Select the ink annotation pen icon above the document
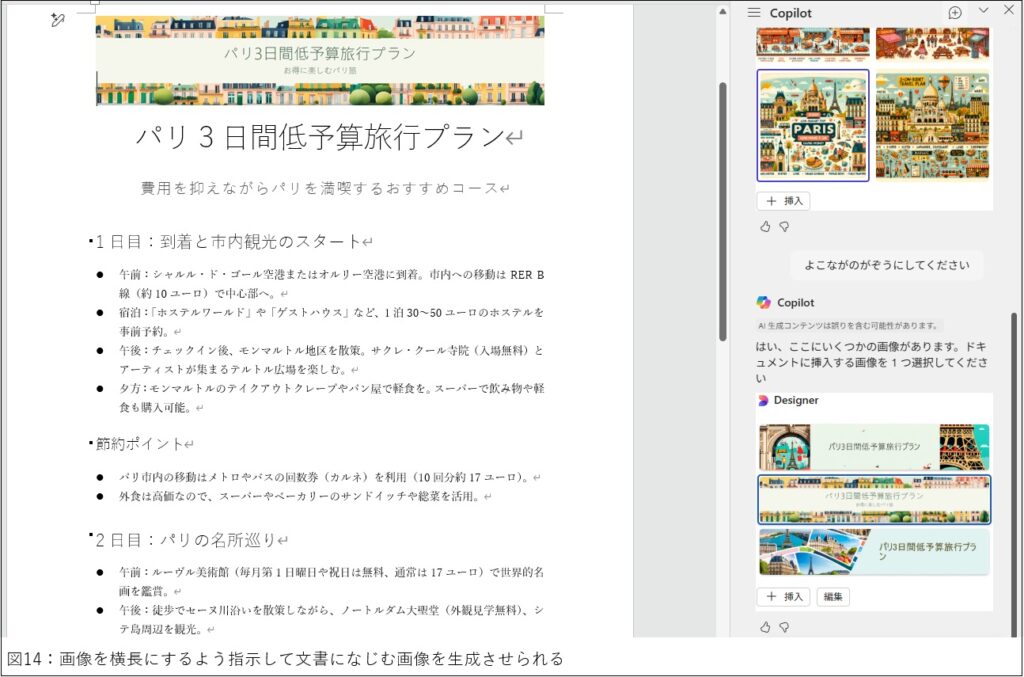 [55, 18]
